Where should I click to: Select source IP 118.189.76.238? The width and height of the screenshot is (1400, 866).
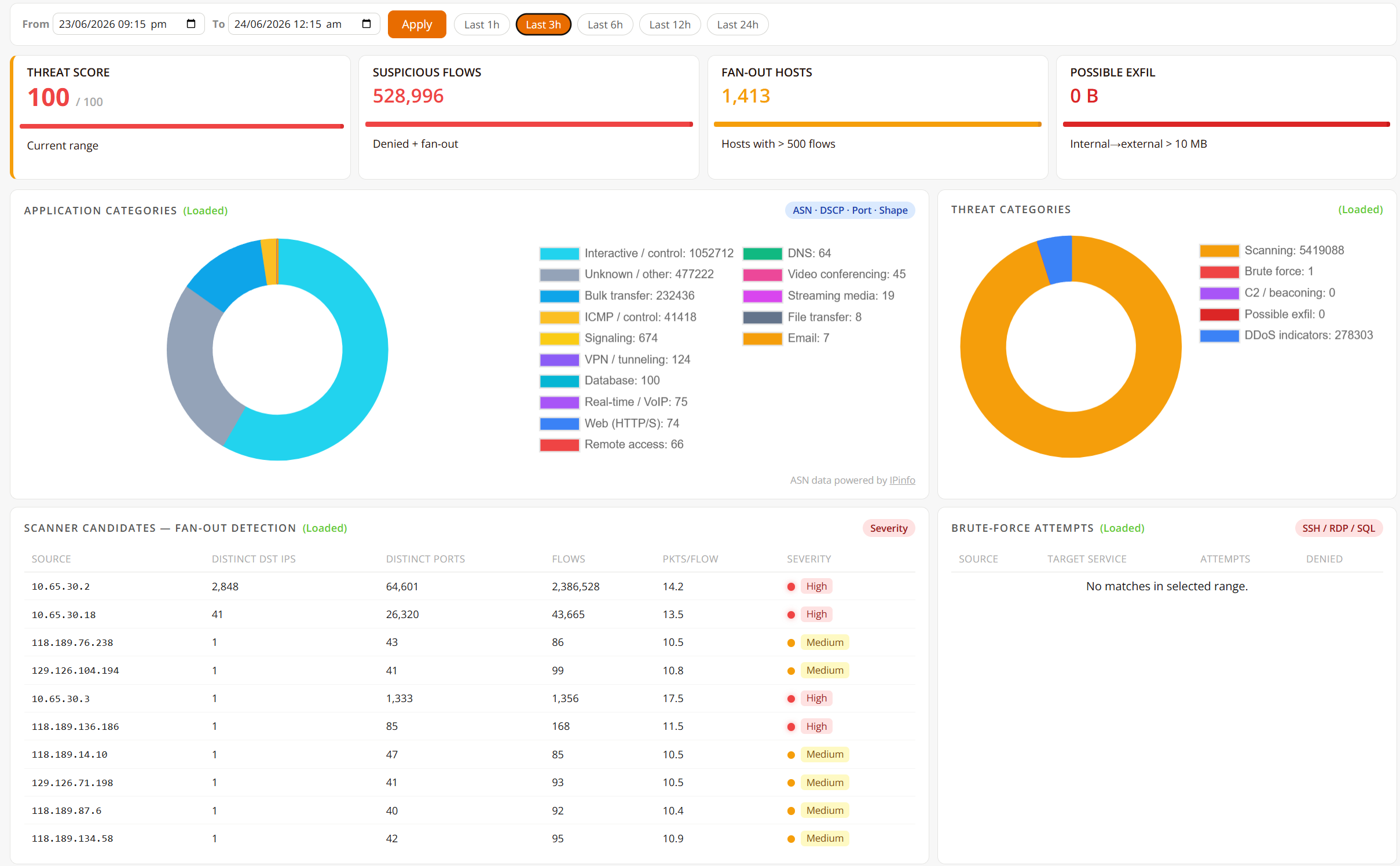point(72,643)
